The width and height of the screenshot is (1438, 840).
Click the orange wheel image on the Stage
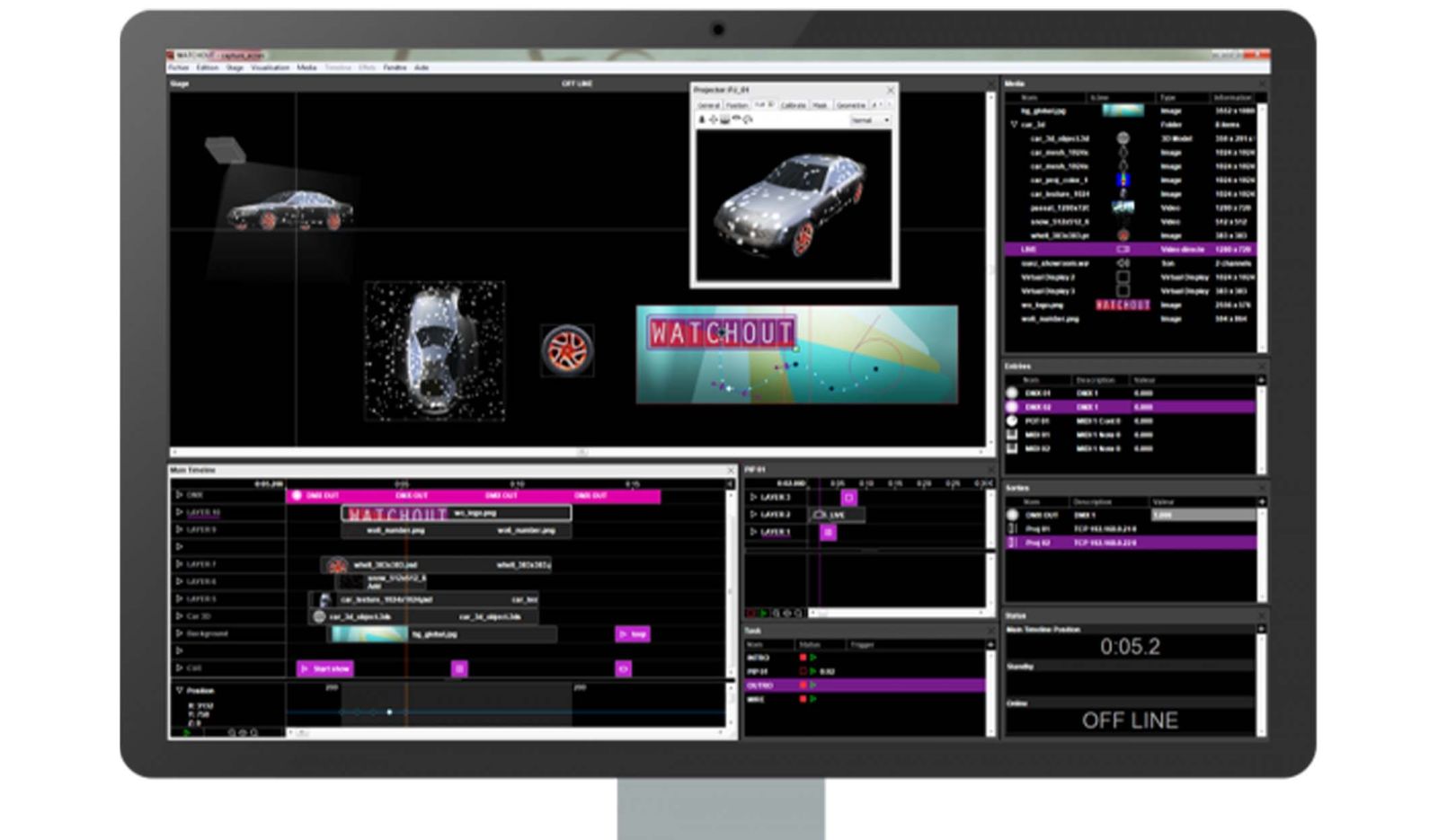[567, 349]
